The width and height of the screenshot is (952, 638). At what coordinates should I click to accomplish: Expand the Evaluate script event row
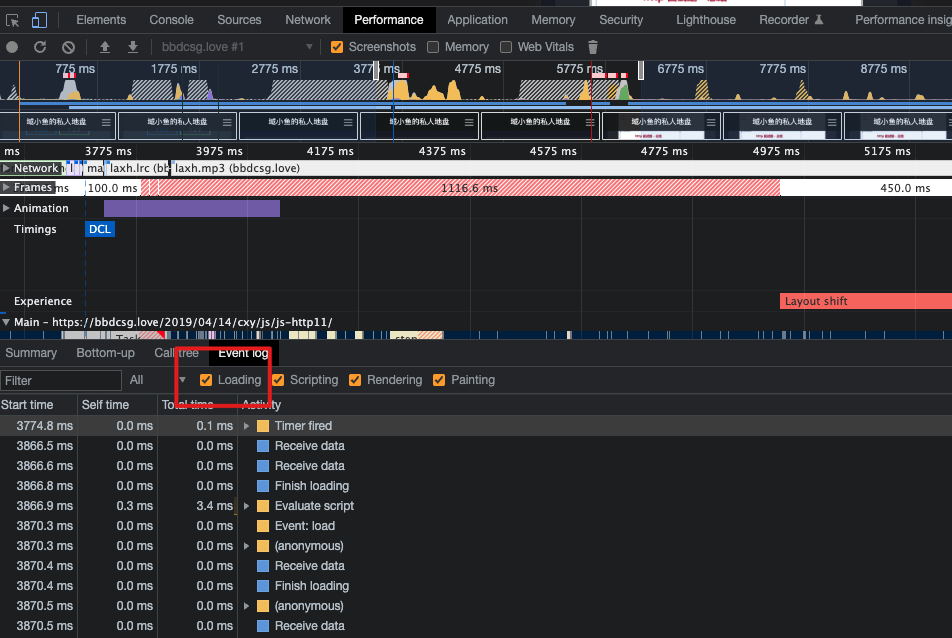[x=246, y=506]
